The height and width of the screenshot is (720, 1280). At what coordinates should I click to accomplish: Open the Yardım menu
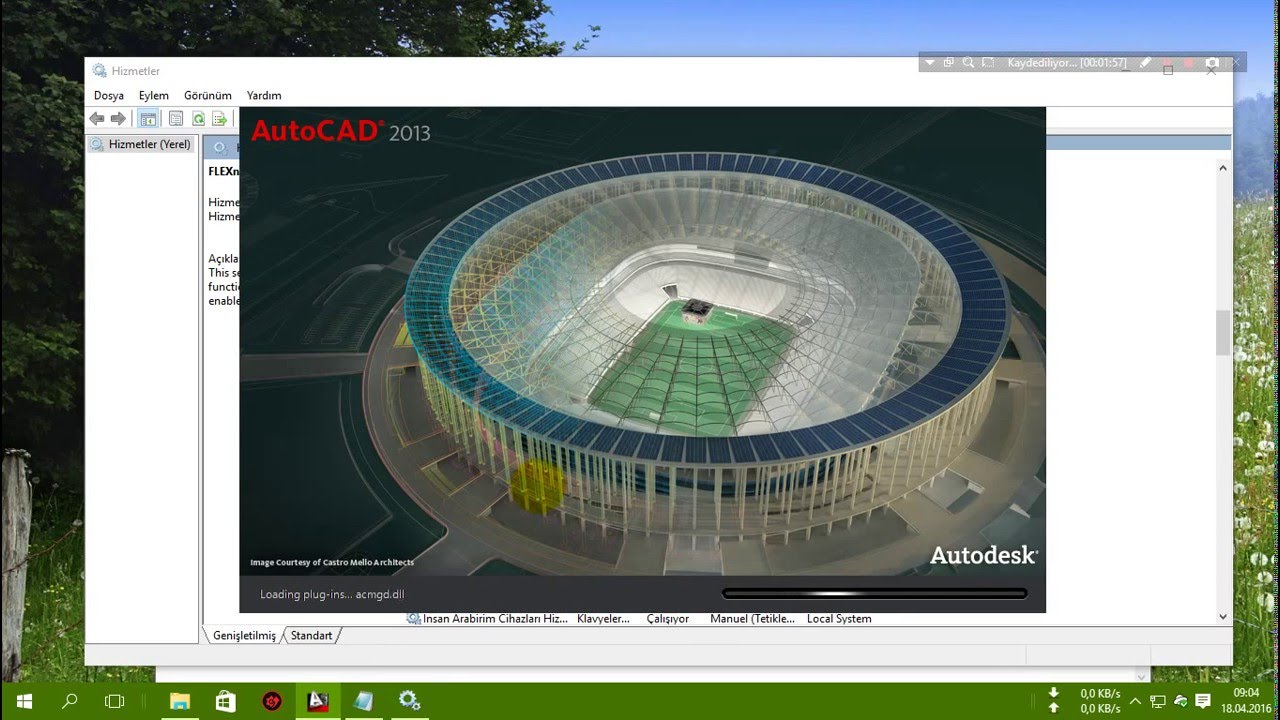pyautogui.click(x=264, y=96)
